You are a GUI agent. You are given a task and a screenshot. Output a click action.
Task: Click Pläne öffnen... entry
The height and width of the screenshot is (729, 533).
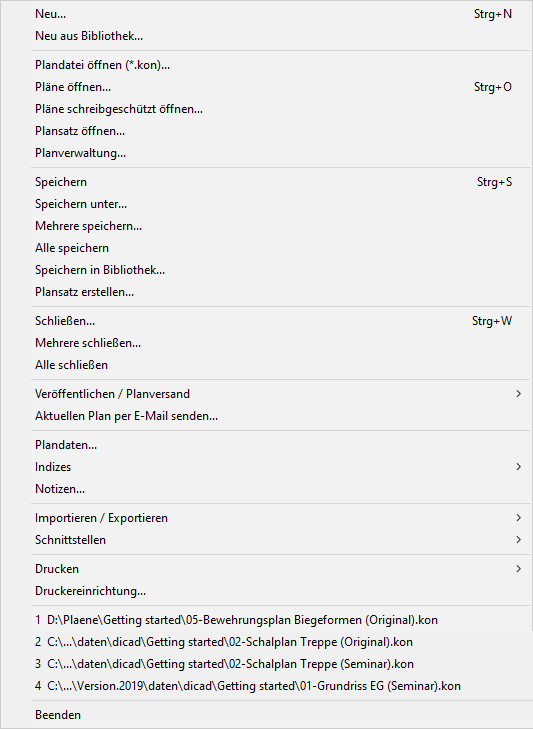[280, 87]
